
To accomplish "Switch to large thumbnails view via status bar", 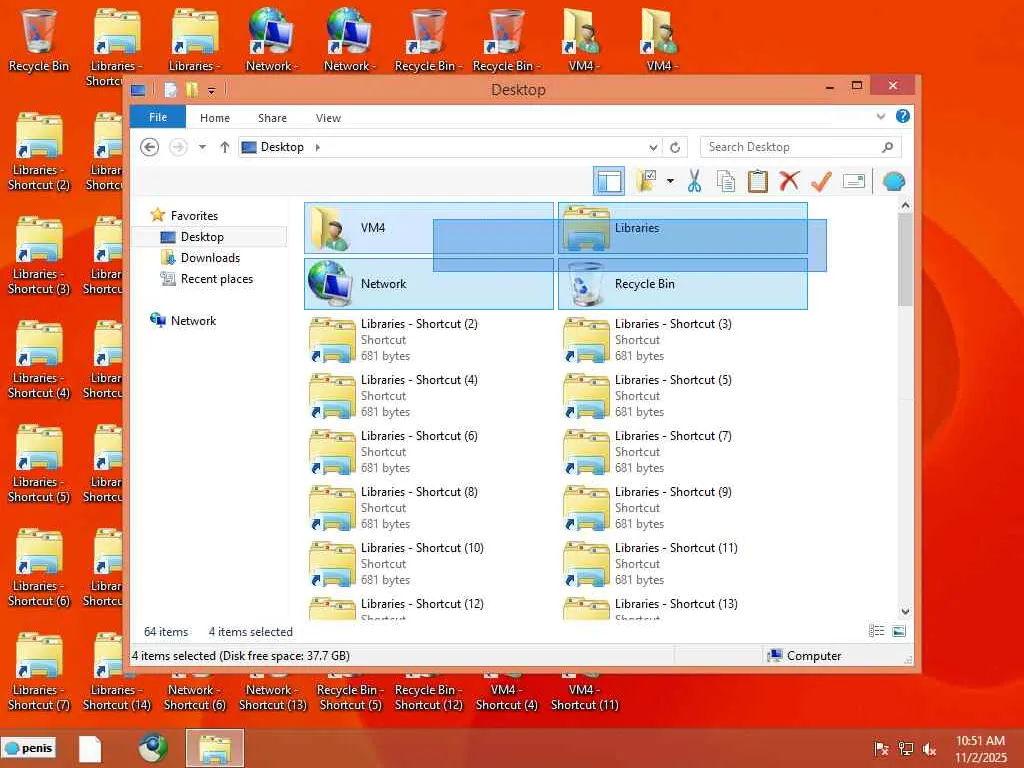I will 899,631.
